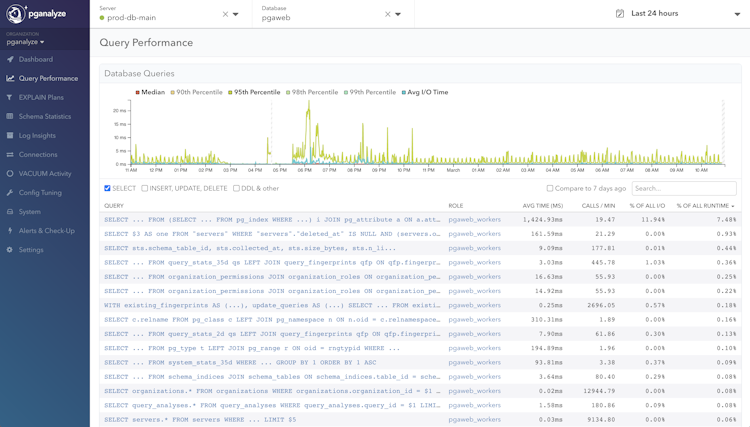The width and height of the screenshot is (750, 427).
Task: Go to System in sidebar
Action: tap(30, 212)
